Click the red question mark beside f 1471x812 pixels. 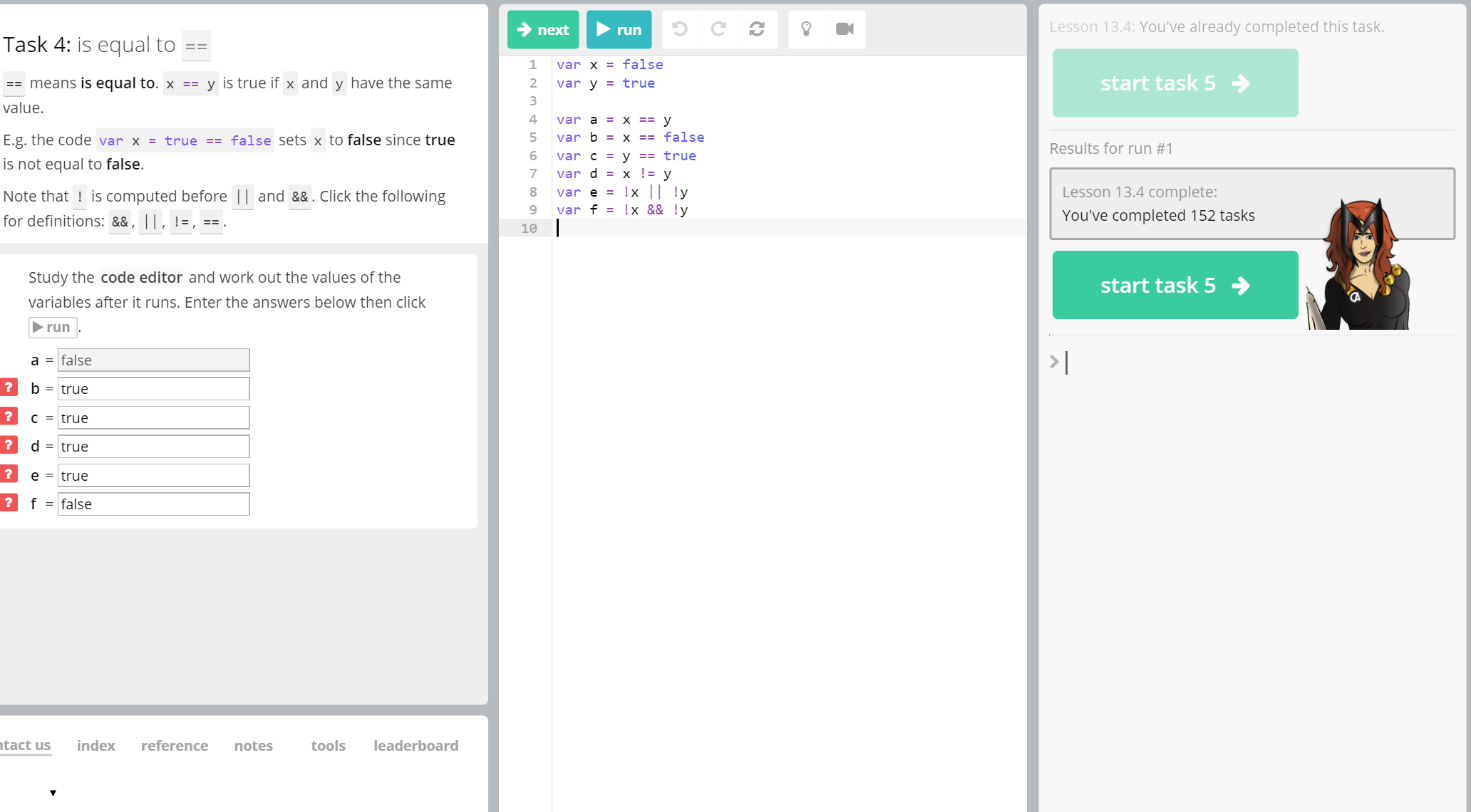pyautogui.click(x=9, y=503)
